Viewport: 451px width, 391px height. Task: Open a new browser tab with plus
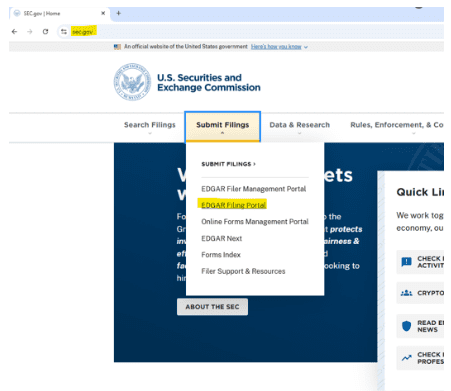click(x=118, y=13)
